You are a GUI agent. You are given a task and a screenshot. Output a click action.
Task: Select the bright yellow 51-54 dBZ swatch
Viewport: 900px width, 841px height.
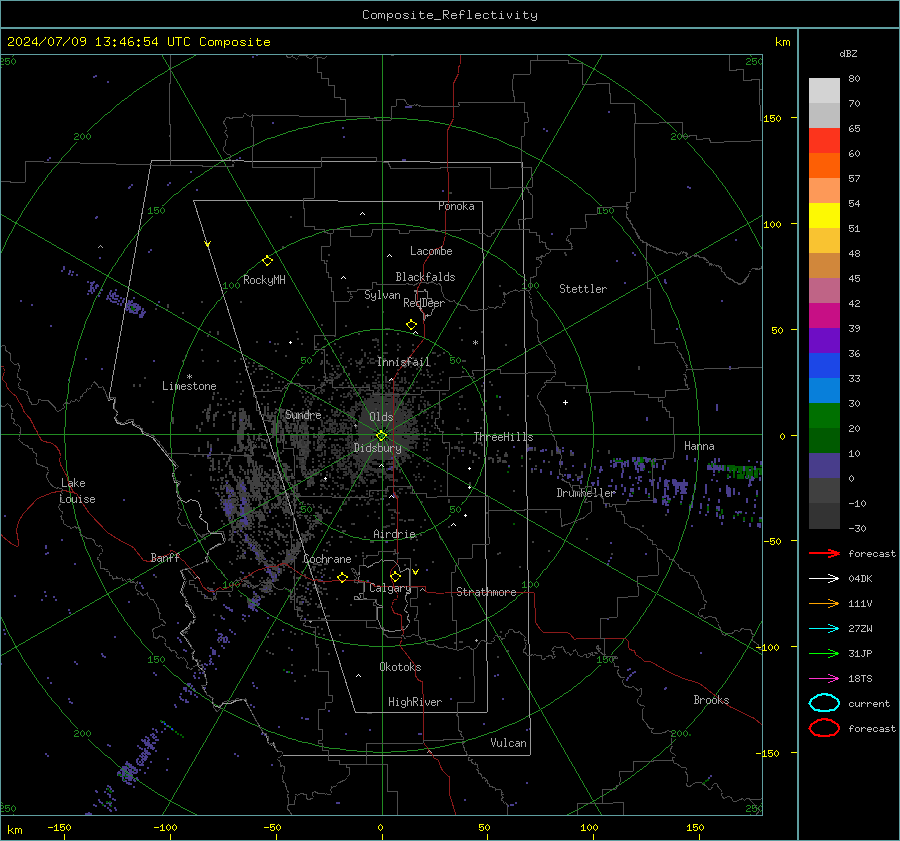[x=824, y=216]
